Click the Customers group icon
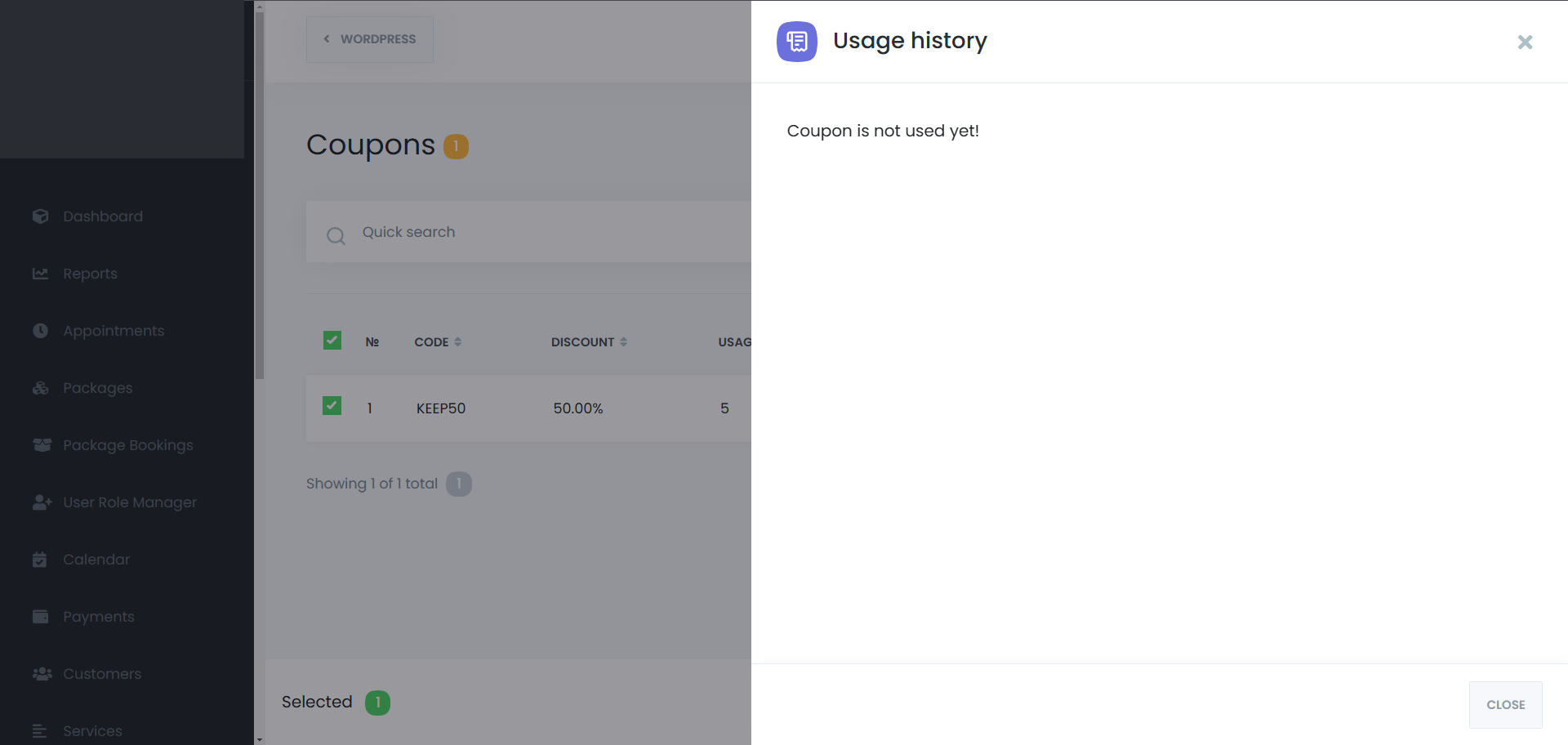 (x=42, y=674)
